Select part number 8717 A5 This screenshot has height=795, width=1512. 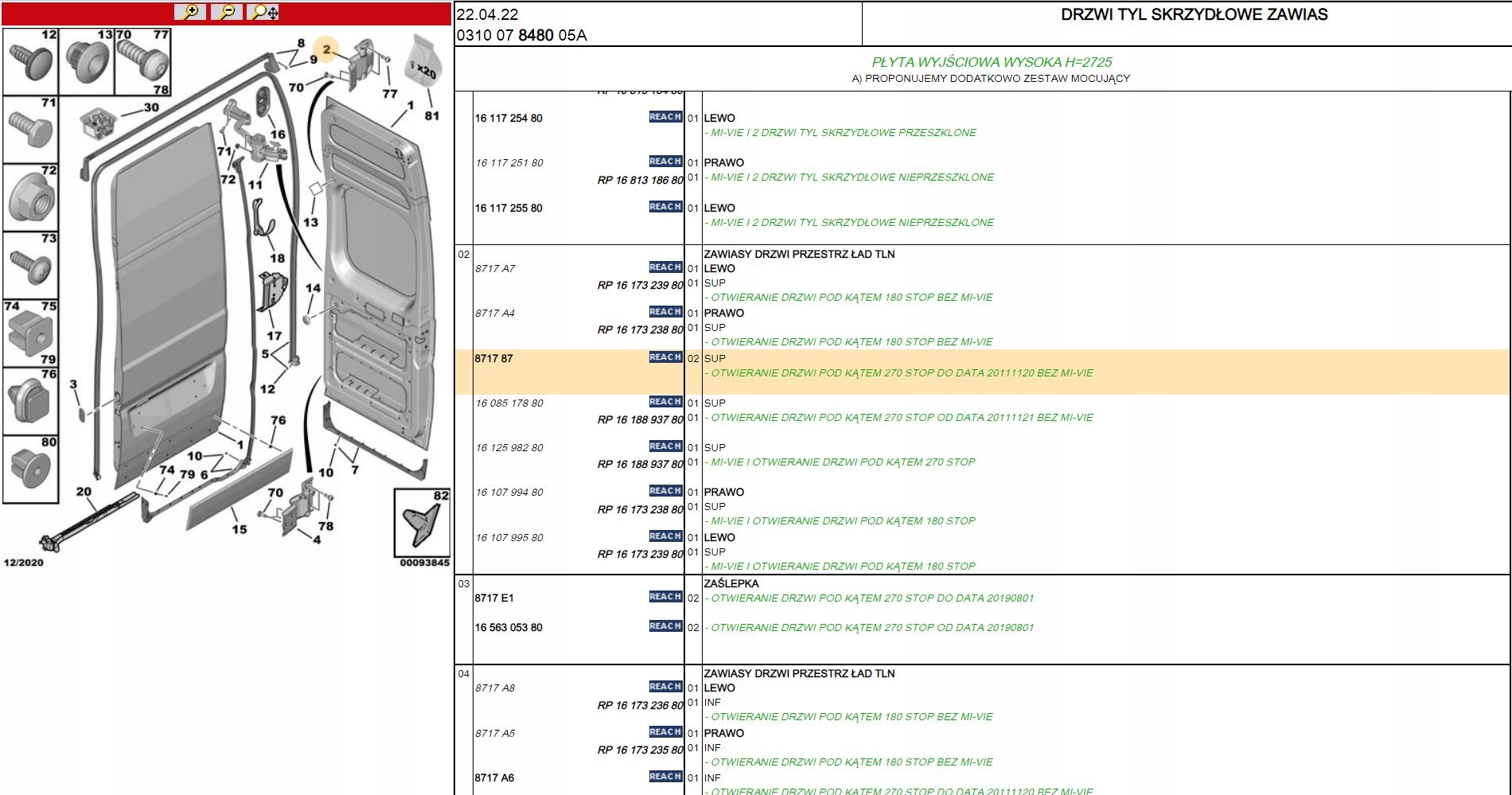click(495, 734)
